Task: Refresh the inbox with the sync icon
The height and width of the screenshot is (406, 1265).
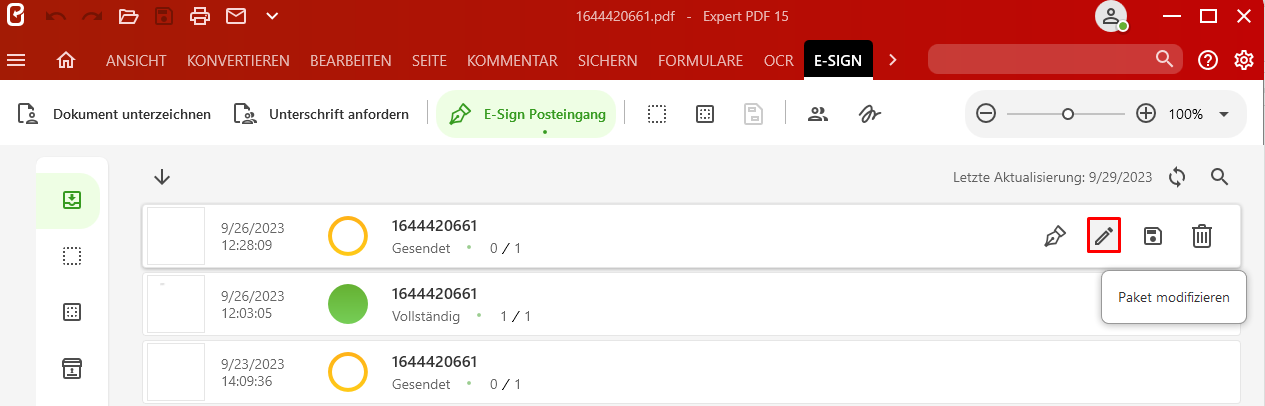Action: tap(1177, 177)
